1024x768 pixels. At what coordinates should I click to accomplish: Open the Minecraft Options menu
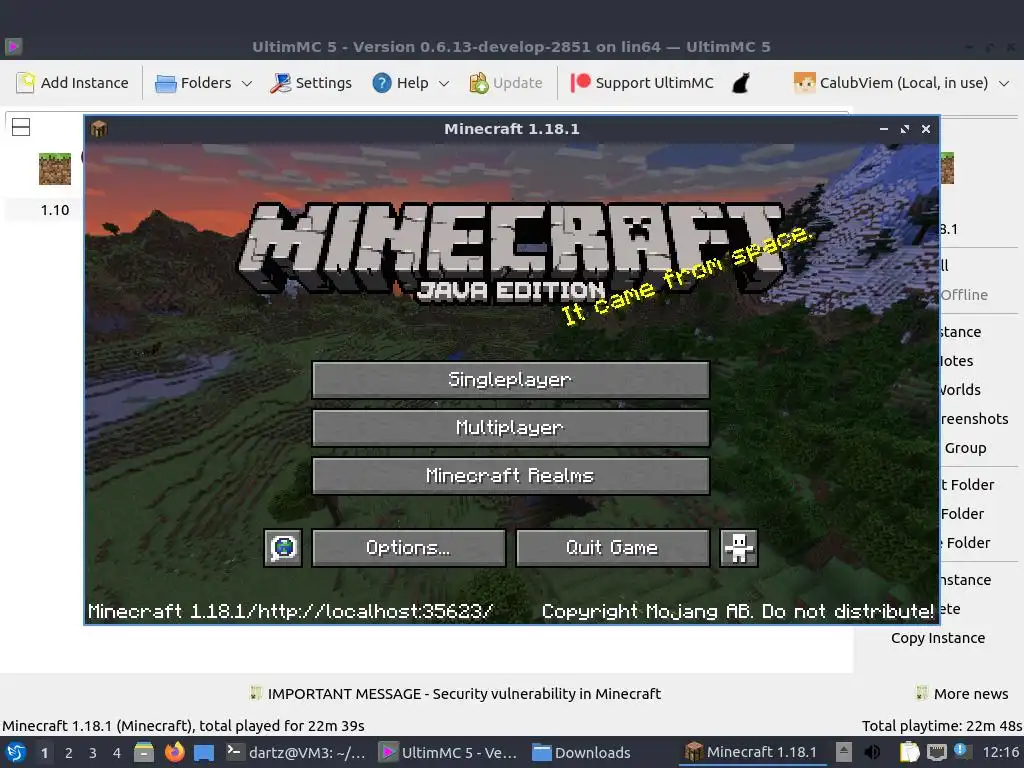[x=409, y=547]
